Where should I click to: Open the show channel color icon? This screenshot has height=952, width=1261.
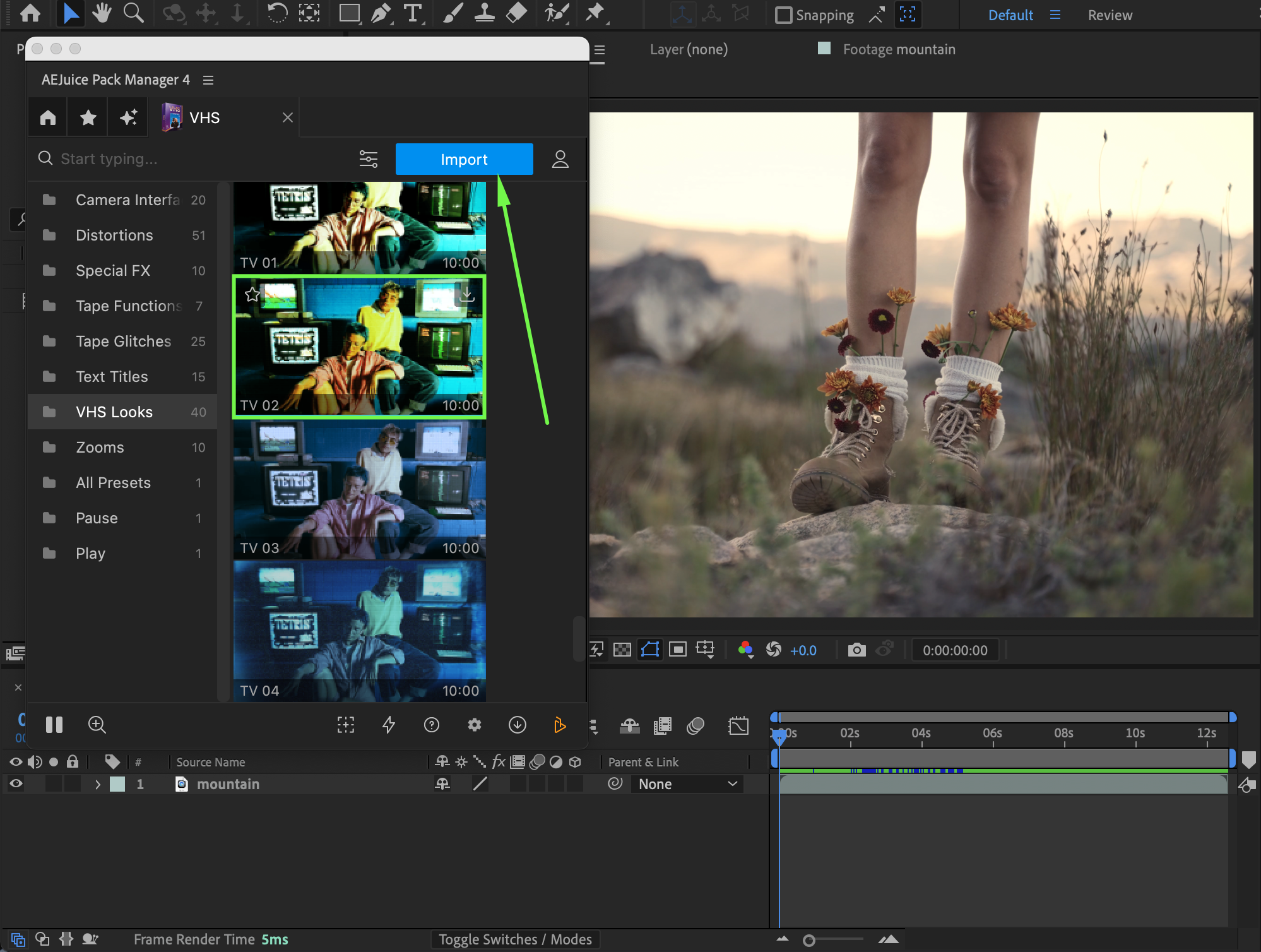coord(745,650)
